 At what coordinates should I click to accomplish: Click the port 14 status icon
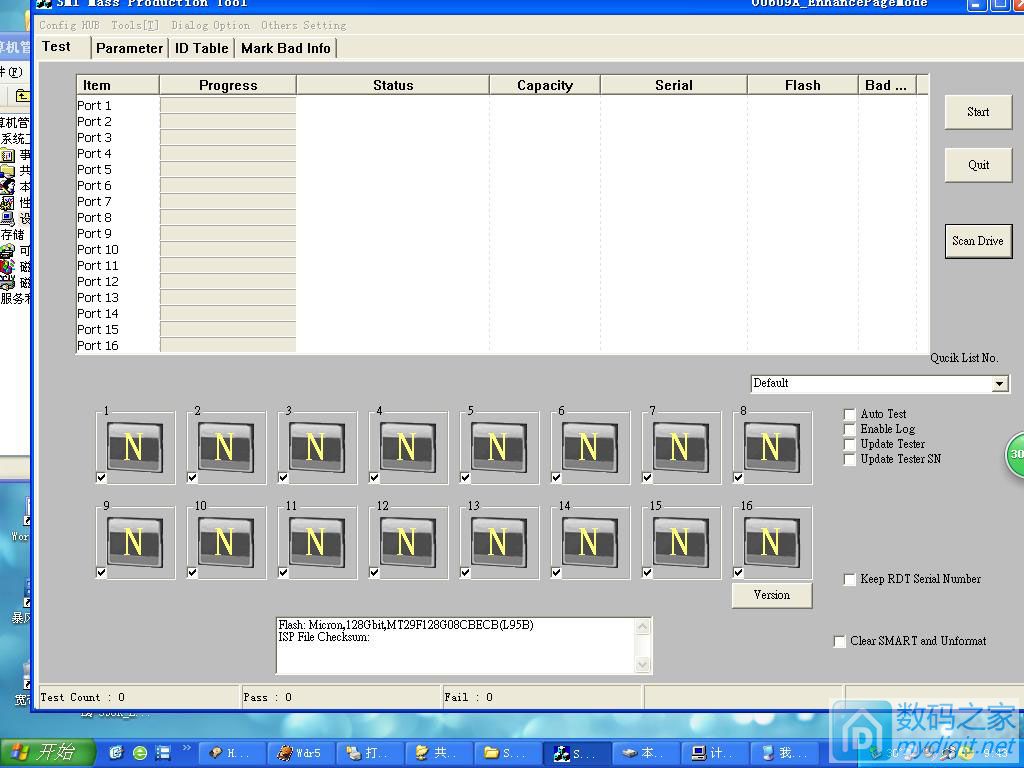tap(590, 542)
